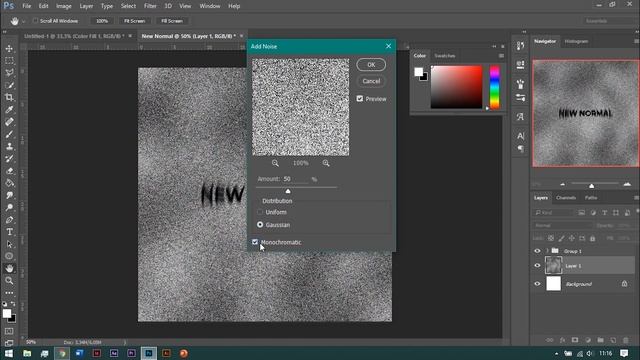The image size is (640, 360).
Task: Switch to the Histogram tab
Action: (x=576, y=41)
